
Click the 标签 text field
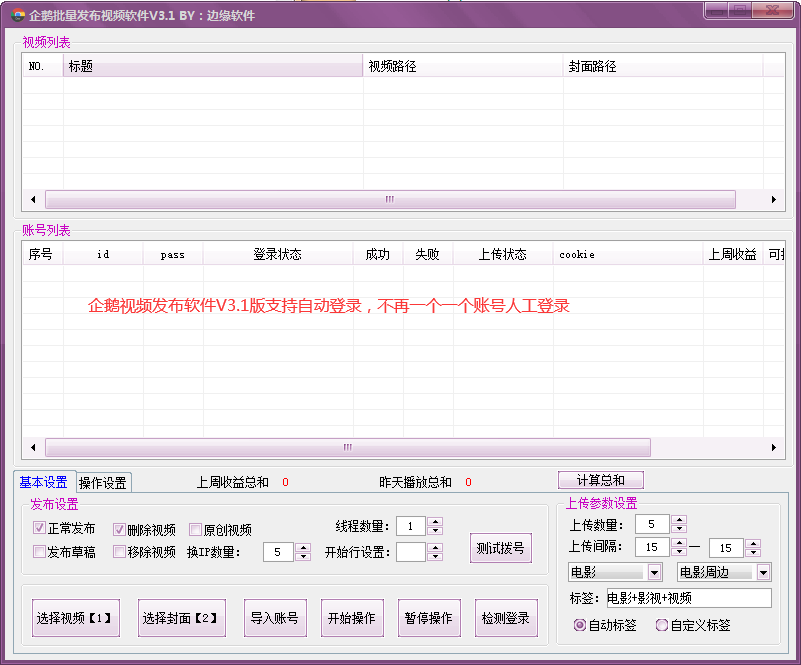coord(689,598)
